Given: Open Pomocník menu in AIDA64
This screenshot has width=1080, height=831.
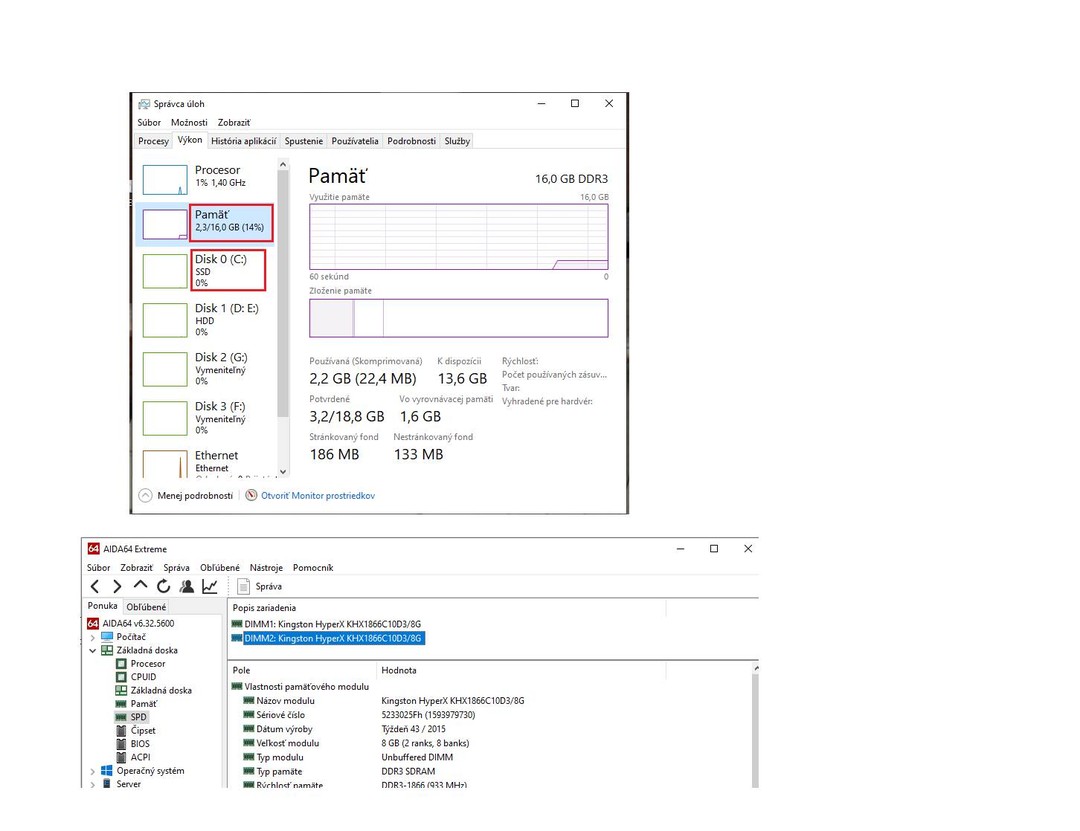Looking at the screenshot, I should (x=313, y=568).
